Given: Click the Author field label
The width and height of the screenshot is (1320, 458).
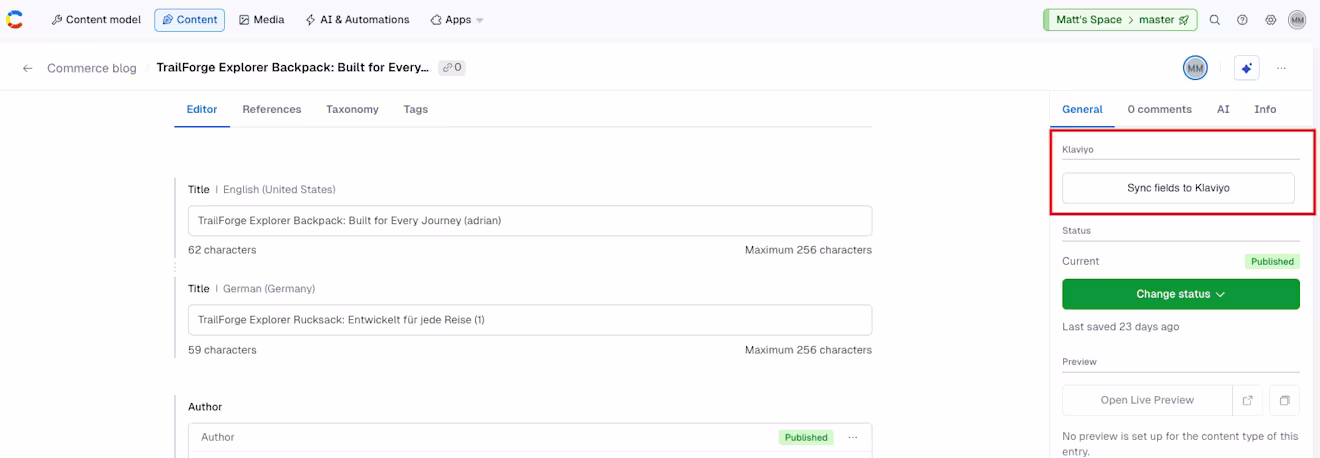Looking at the screenshot, I should point(205,407).
